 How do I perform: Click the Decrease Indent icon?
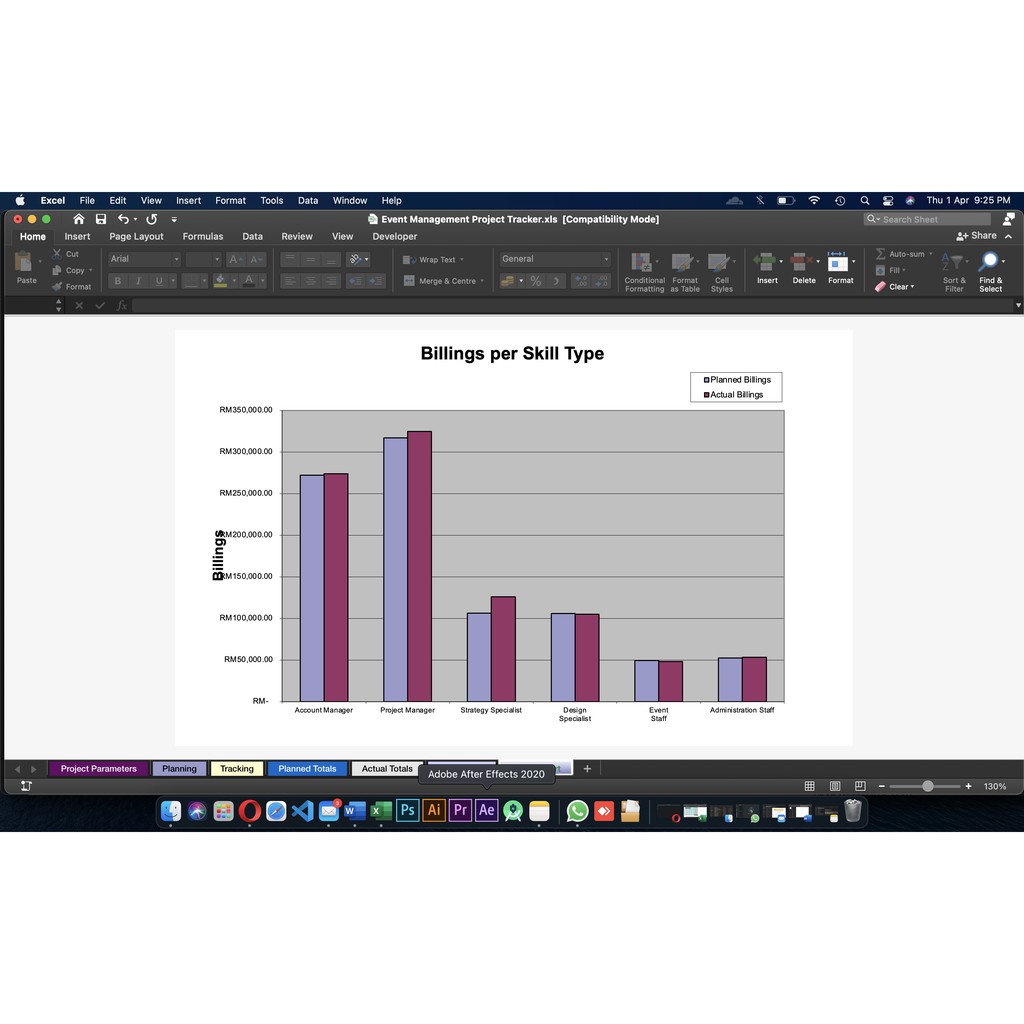pyautogui.click(x=355, y=281)
